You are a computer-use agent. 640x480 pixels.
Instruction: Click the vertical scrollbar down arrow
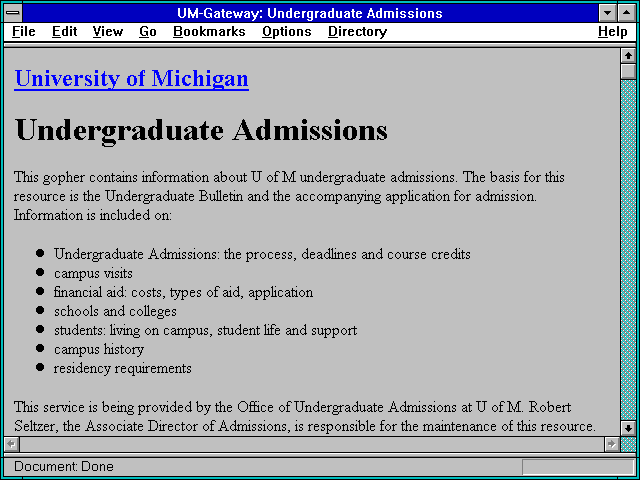[x=628, y=428]
